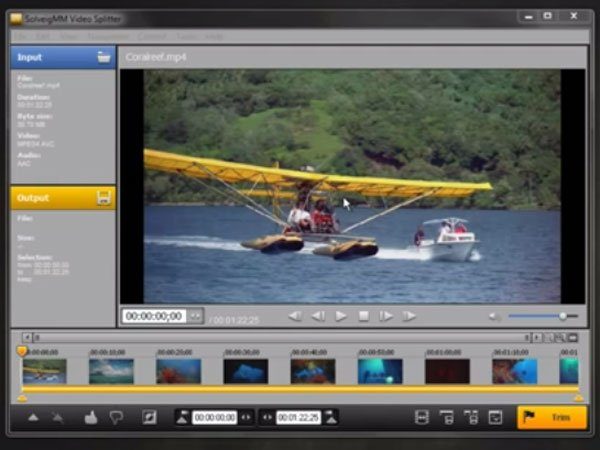
Task: Click the yellow Trim button
Action: pos(551,417)
